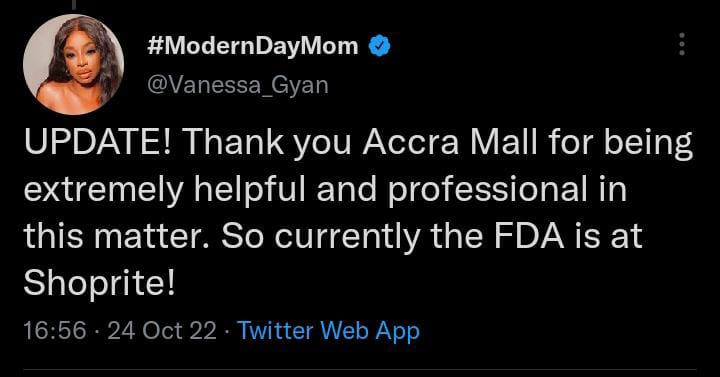Image resolution: width=720 pixels, height=377 pixels.
Task: Click the blue verified checkmark badge
Action: 379,46
